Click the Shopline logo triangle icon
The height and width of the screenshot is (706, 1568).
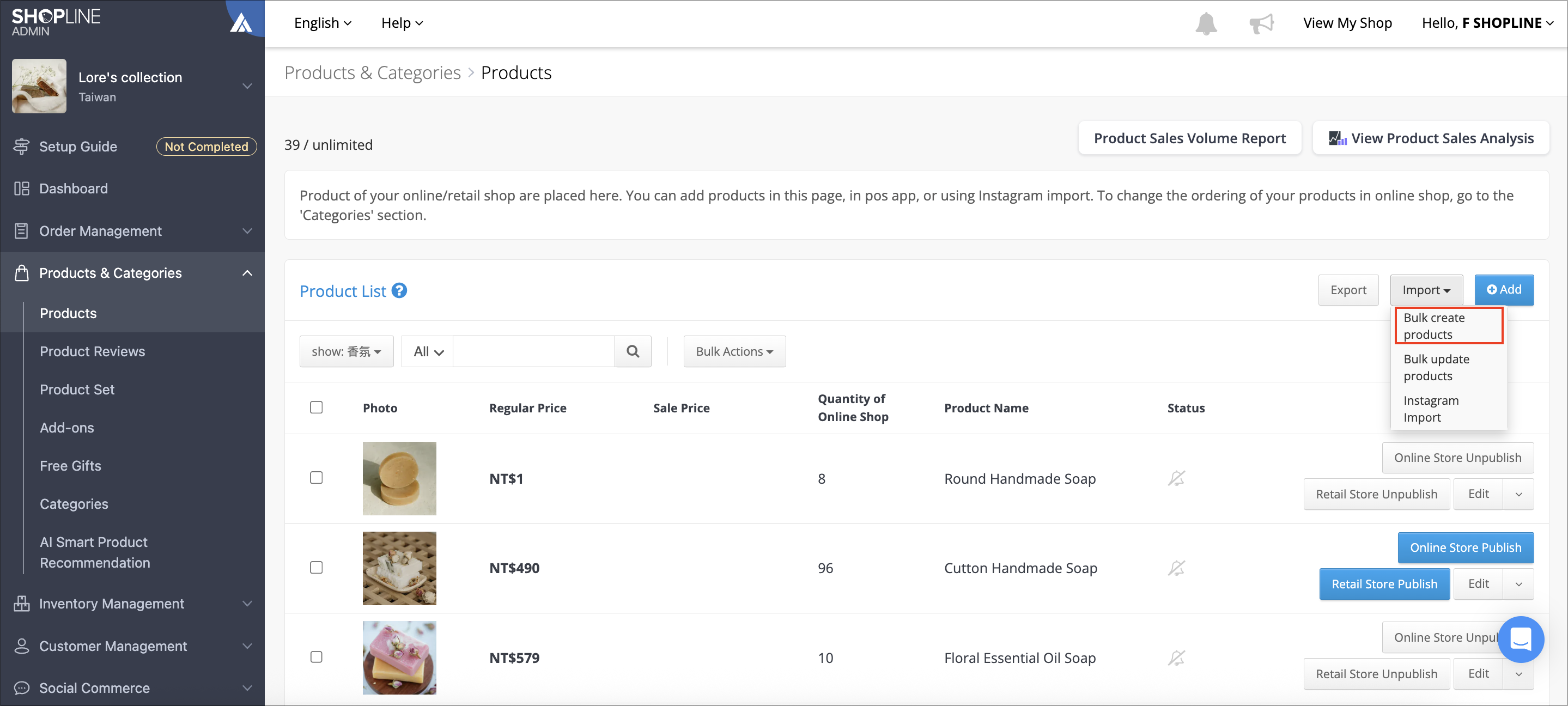pos(241,22)
